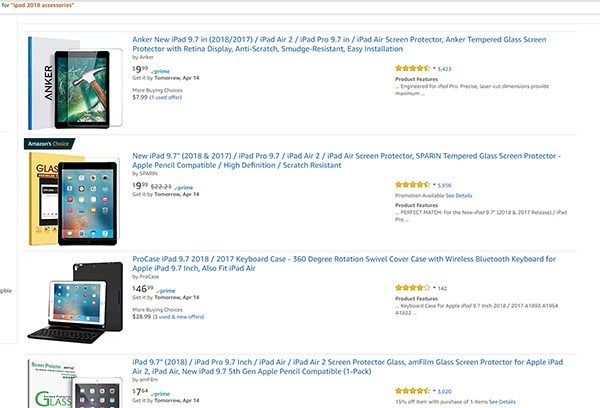The image size is (600, 408).
Task: Click the SPARIN product star rating
Action: (412, 184)
